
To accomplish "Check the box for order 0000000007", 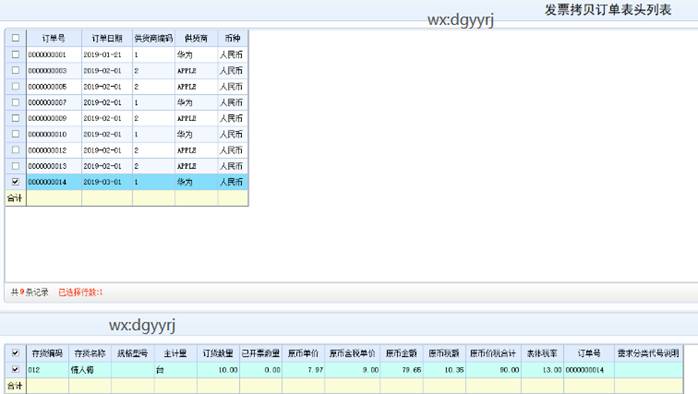I will pos(16,102).
